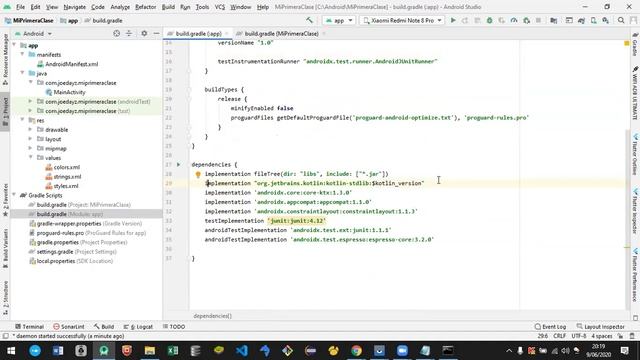Start debugging with the green bug icon
The width and height of the screenshot is (640, 360).
pos(489,20)
